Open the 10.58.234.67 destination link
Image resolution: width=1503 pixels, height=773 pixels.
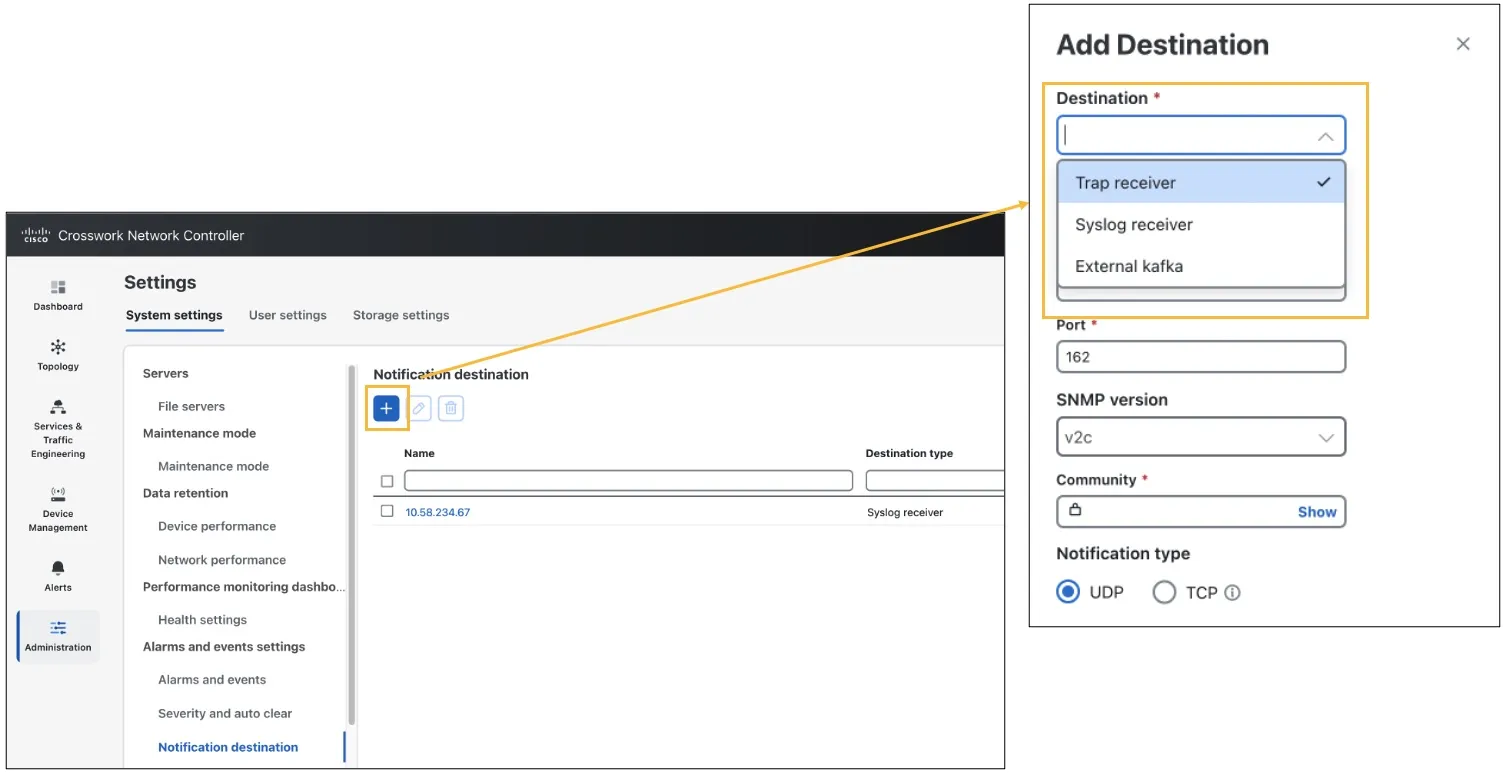[437, 512]
